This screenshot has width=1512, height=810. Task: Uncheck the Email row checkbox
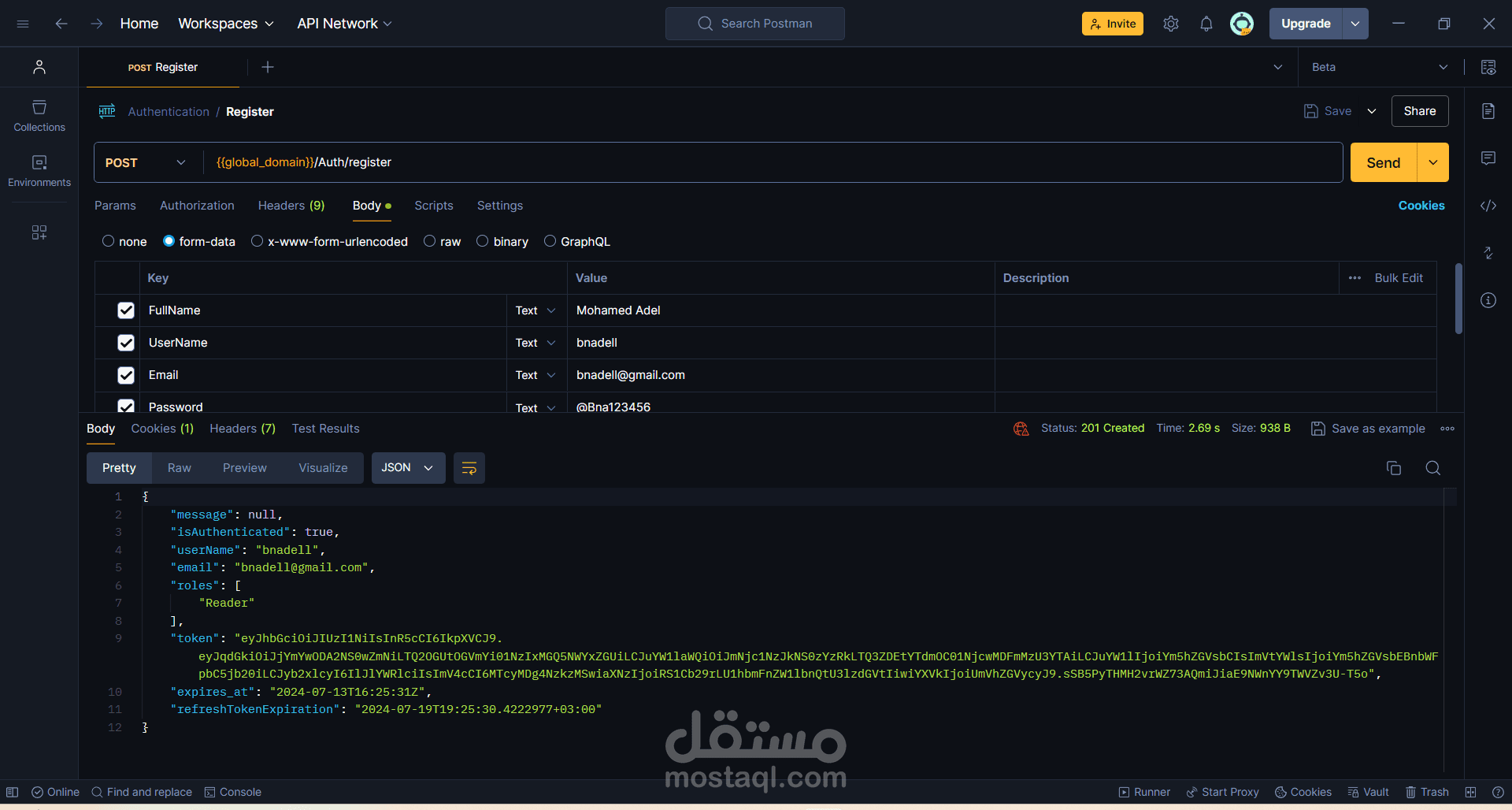126,375
